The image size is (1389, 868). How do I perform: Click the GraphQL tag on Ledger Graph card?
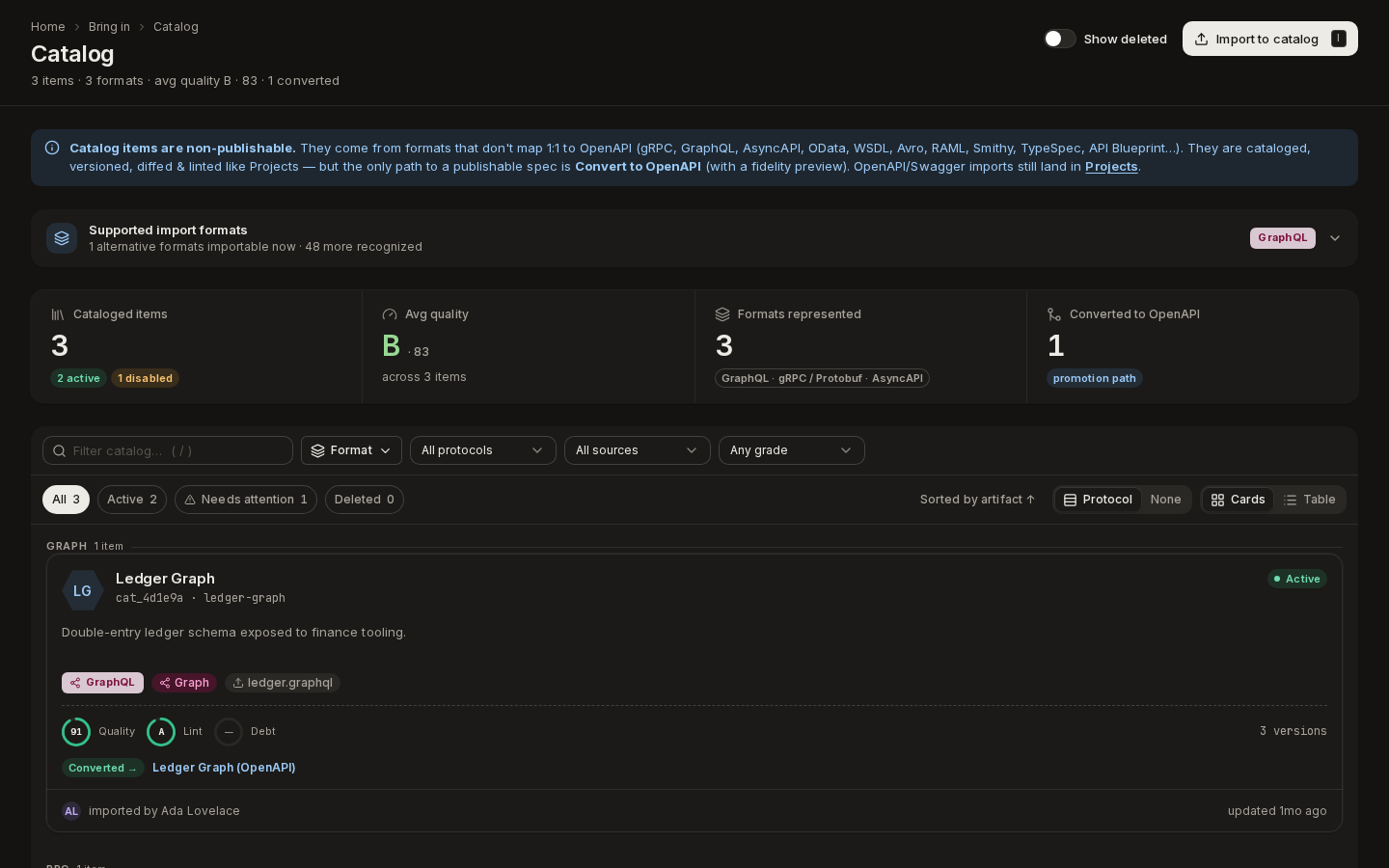coord(102,683)
